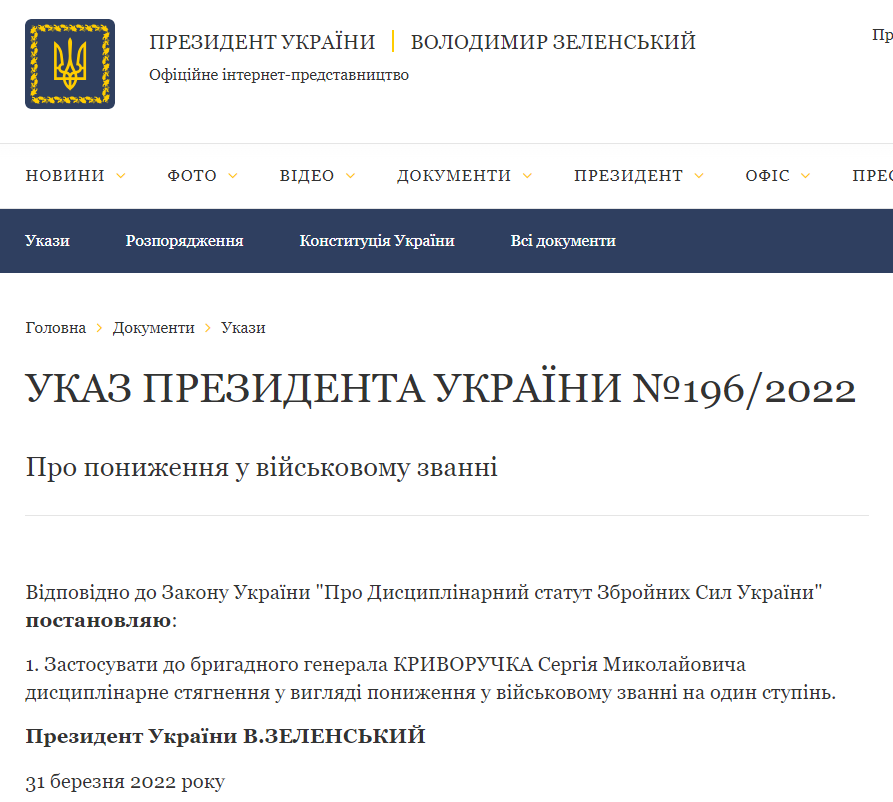Select Конституція України in the blue bar

(377, 240)
